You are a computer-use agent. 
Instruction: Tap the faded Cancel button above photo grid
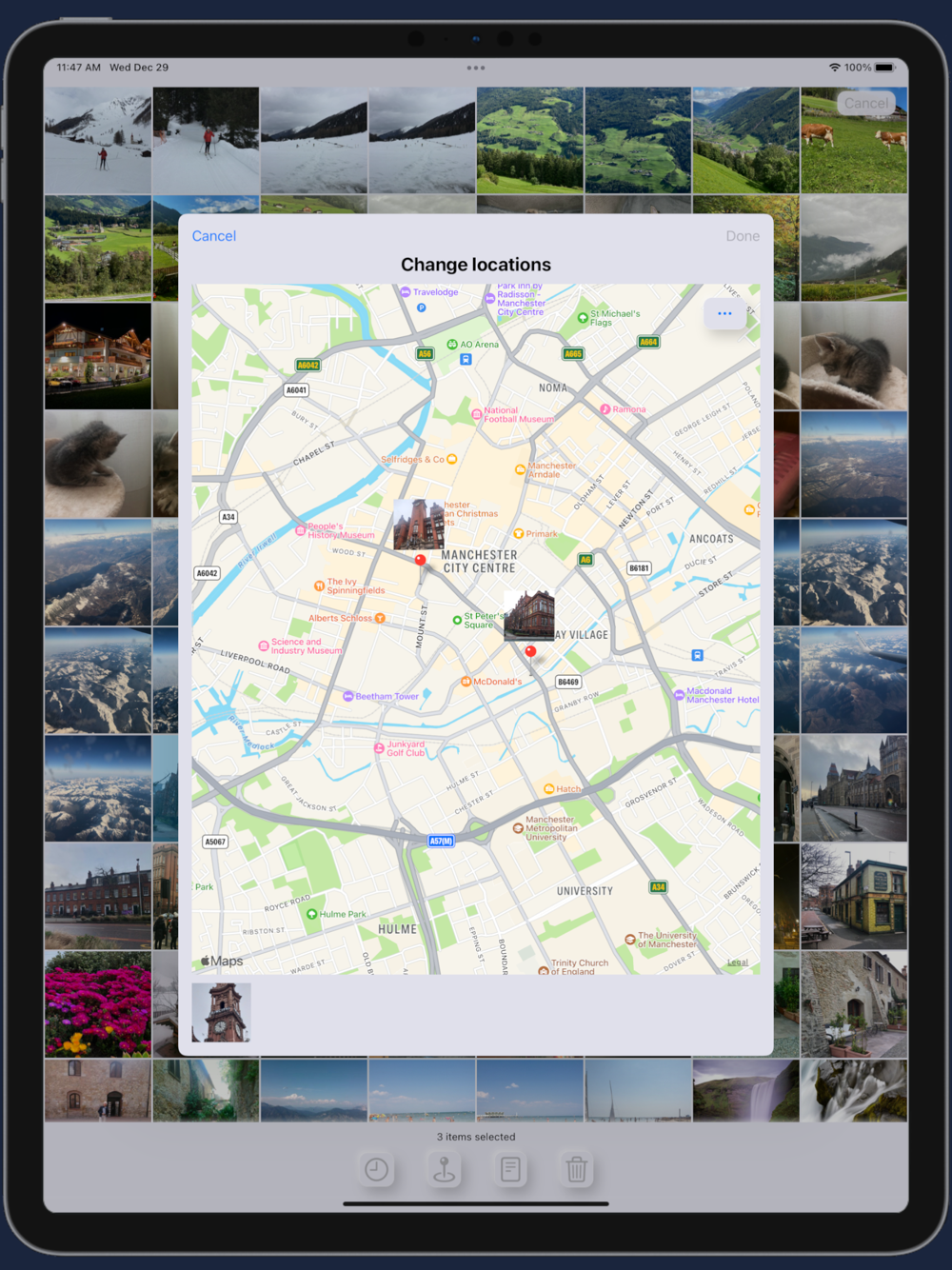click(x=866, y=103)
